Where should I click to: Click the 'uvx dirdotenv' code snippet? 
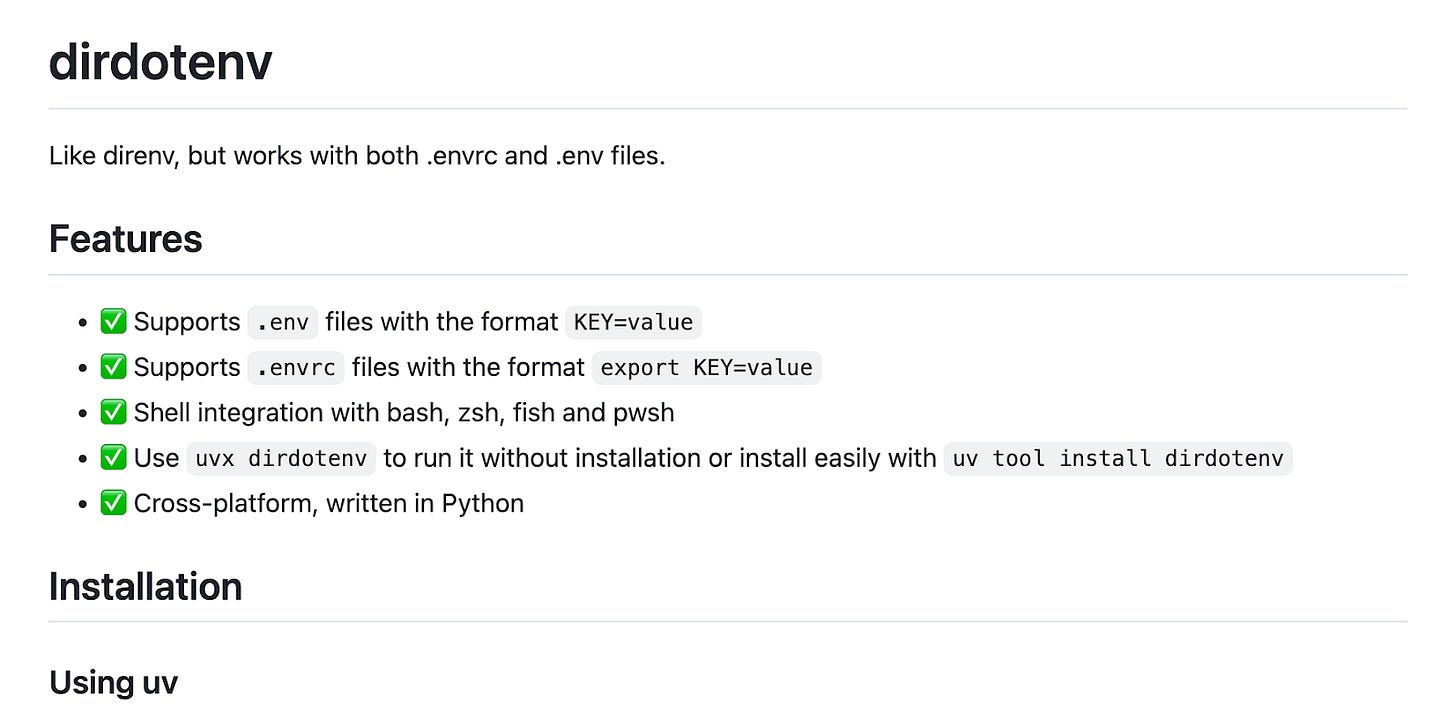[x=281, y=458]
